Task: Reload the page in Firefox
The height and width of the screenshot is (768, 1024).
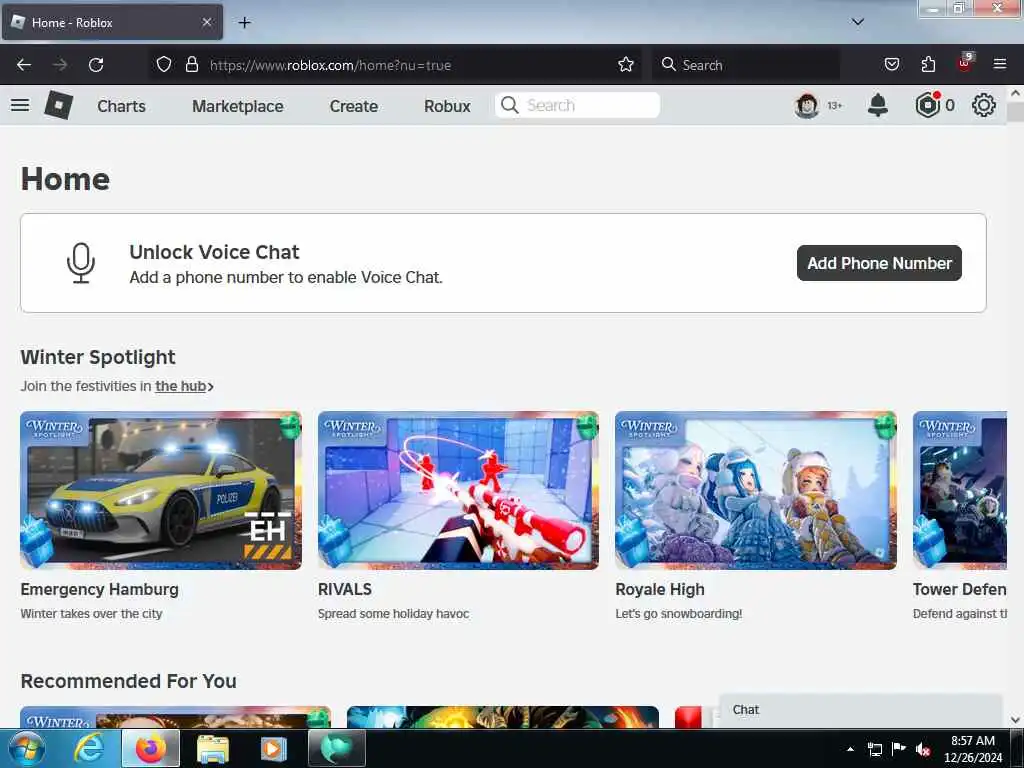Action: 96,65
